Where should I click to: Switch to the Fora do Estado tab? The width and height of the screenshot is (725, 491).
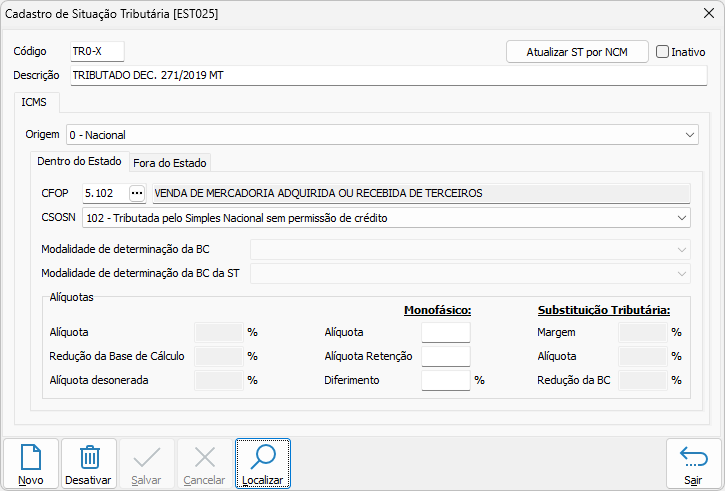pos(170,162)
